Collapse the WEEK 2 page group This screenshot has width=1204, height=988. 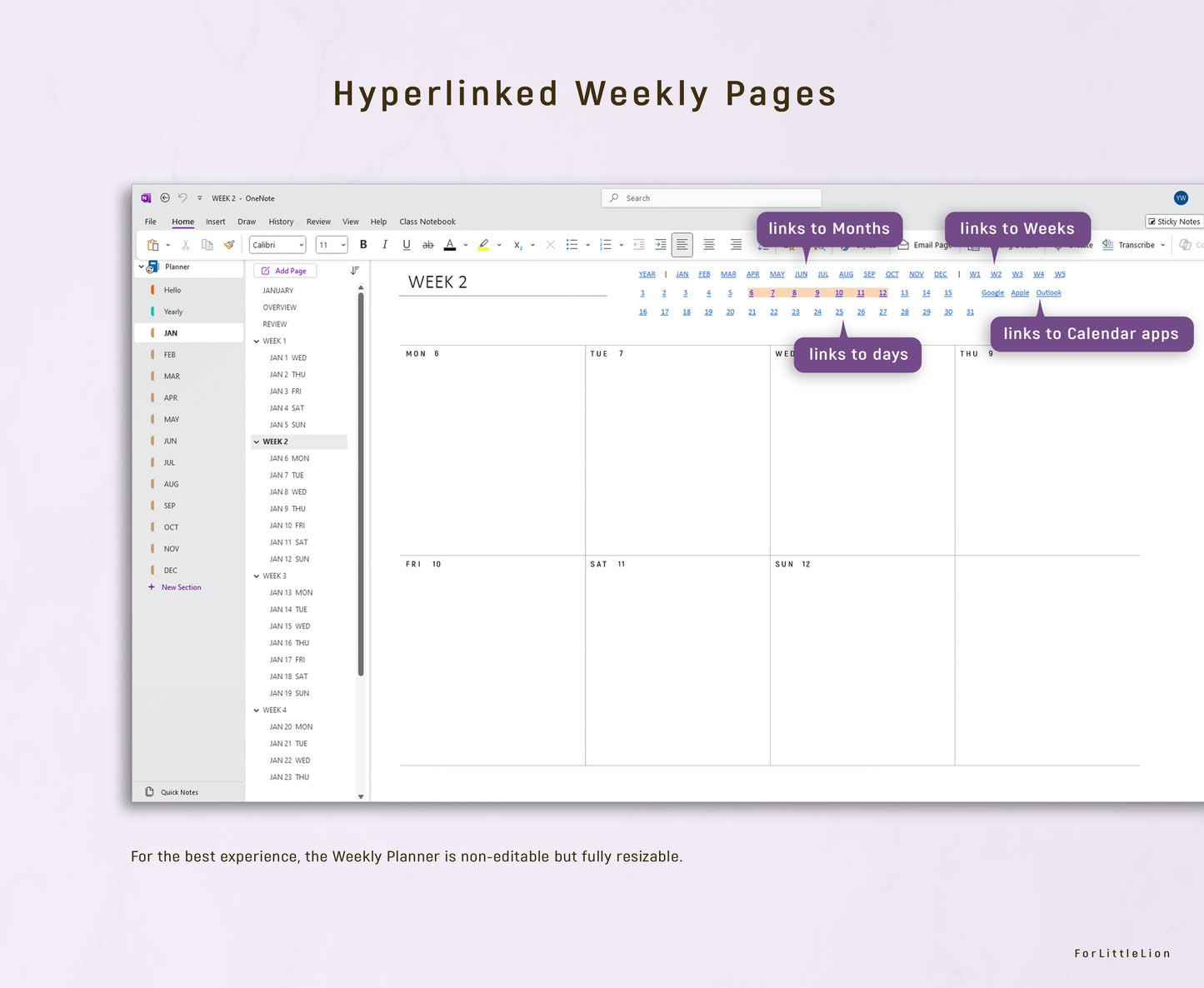(257, 441)
